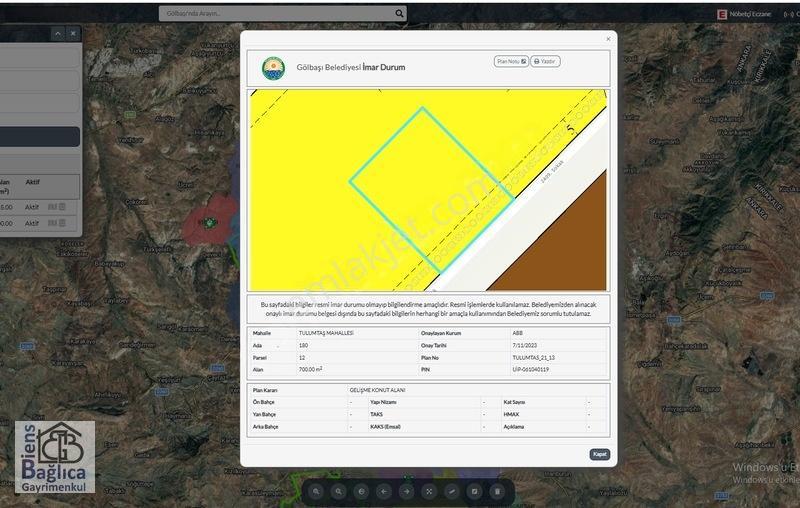Click the highlighted parcel on the zoning map
The height and width of the screenshot is (508, 800).
(x=432, y=190)
